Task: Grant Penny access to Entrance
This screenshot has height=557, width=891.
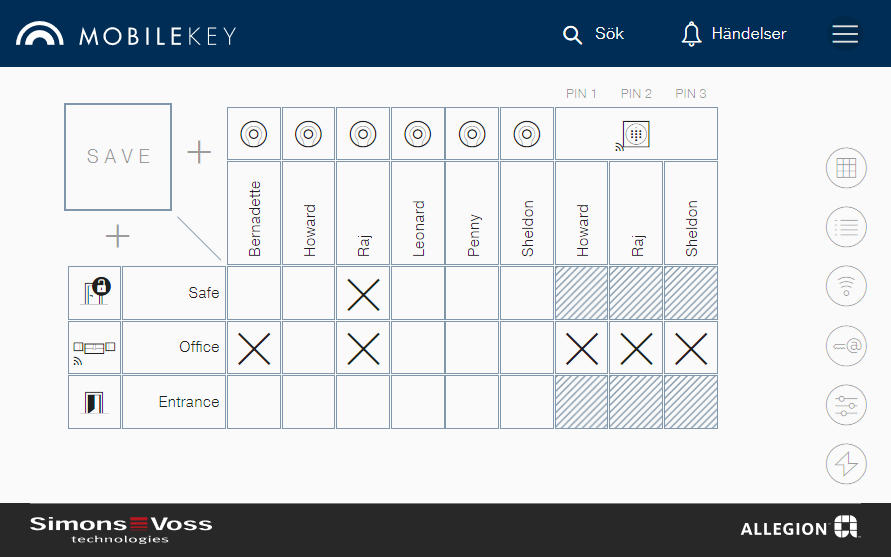Action: click(x=472, y=402)
